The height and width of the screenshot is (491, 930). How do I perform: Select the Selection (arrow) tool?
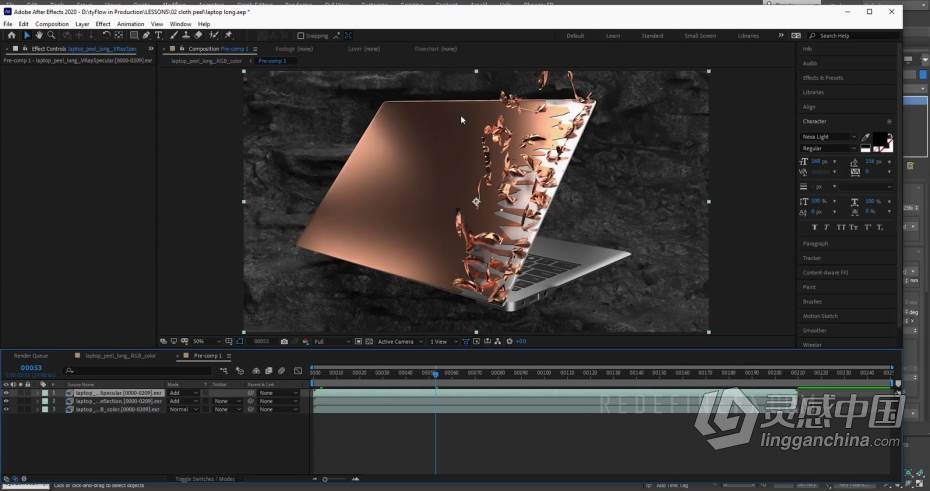[x=27, y=36]
